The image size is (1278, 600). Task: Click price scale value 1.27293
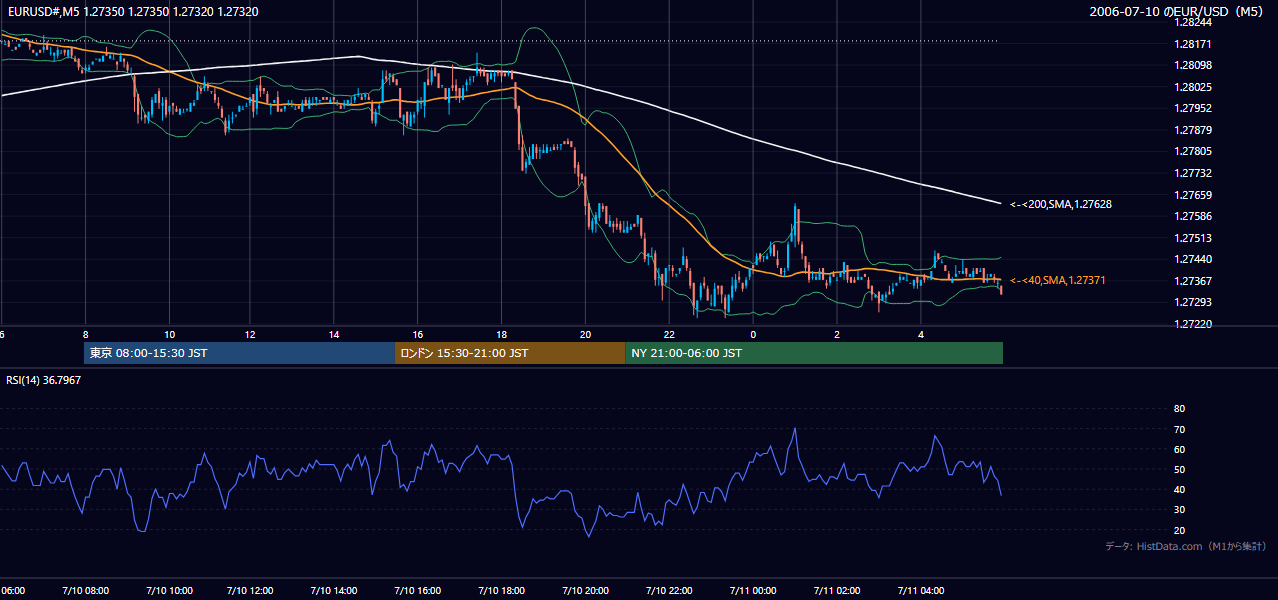1193,302
